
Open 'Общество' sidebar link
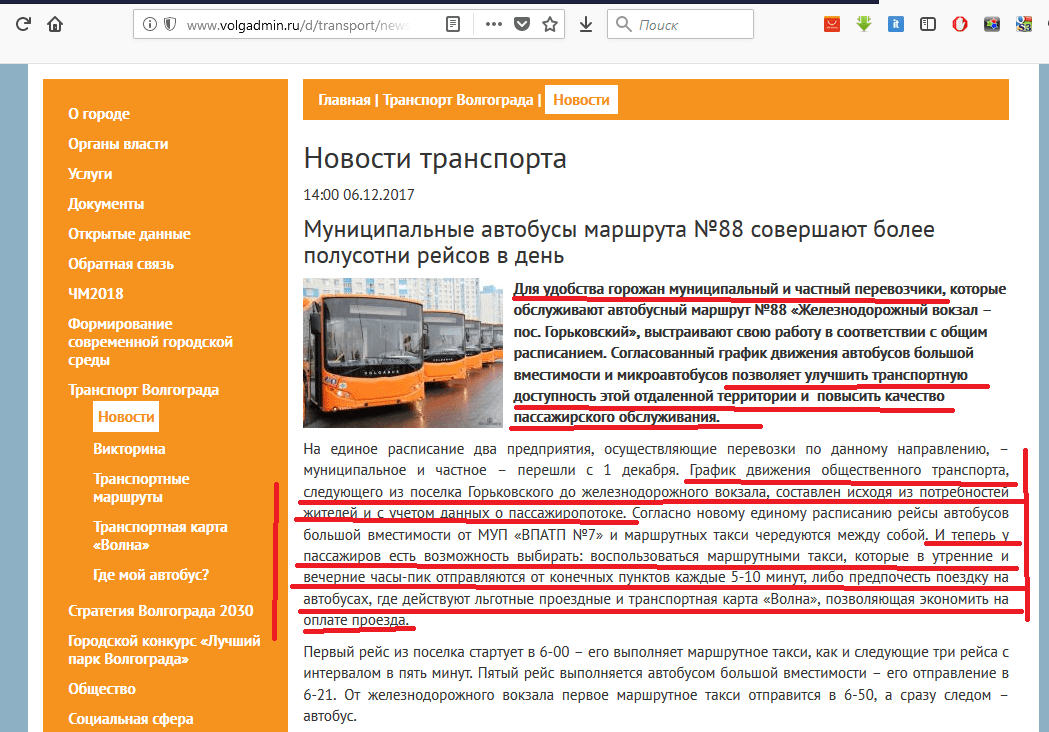click(102, 689)
